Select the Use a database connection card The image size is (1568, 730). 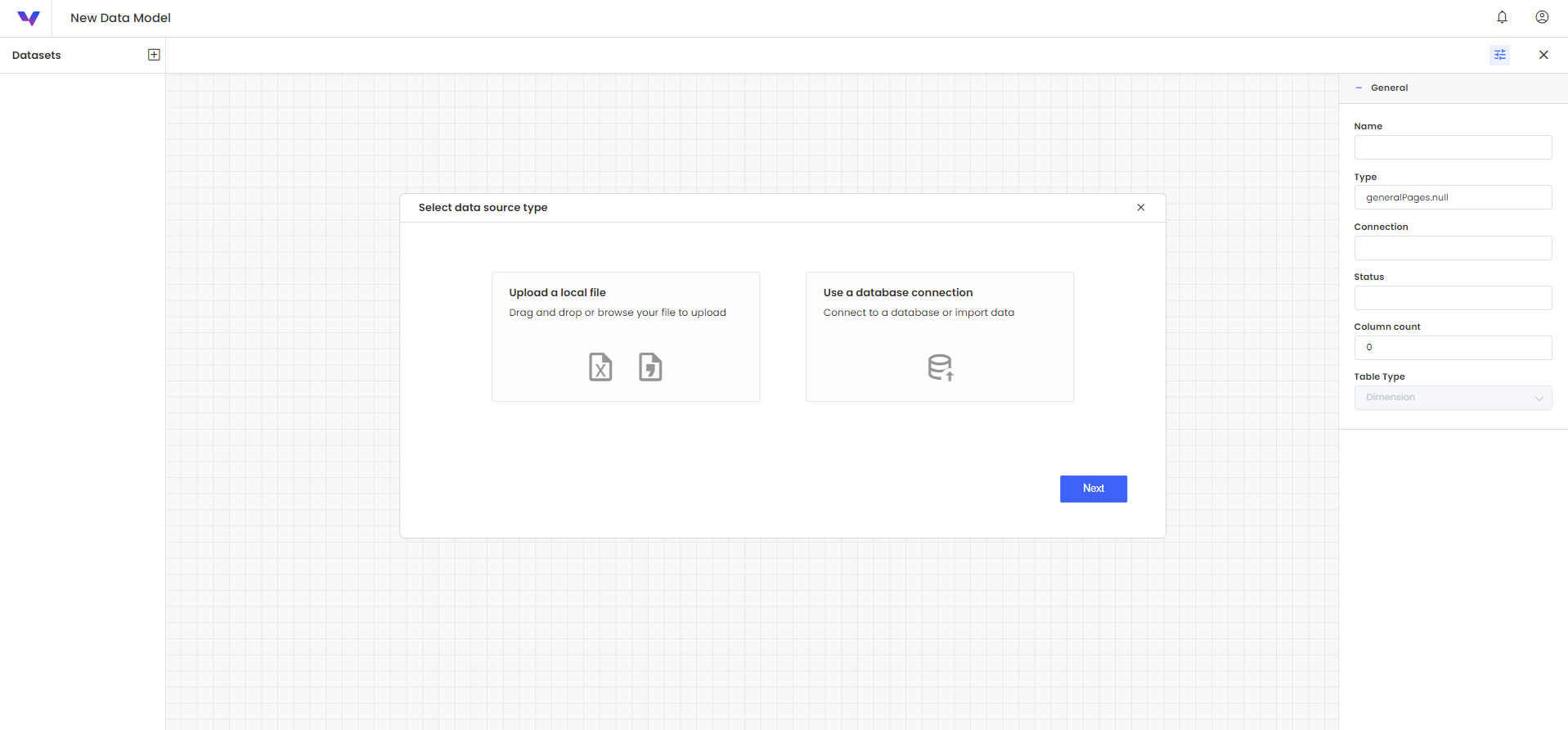(940, 336)
